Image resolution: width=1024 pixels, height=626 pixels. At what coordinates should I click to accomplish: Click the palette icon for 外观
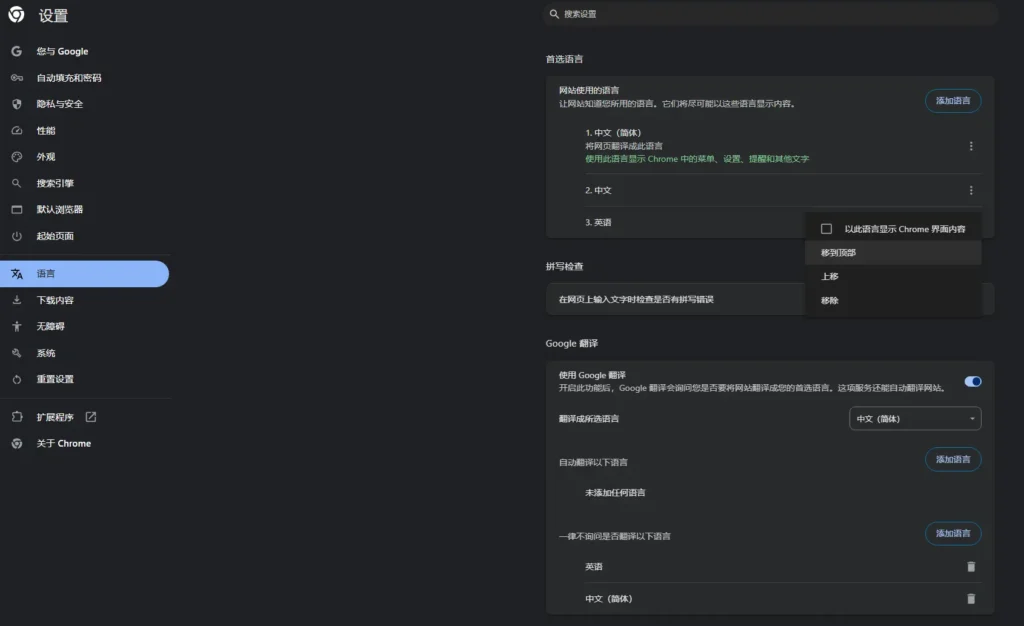pos(16,157)
